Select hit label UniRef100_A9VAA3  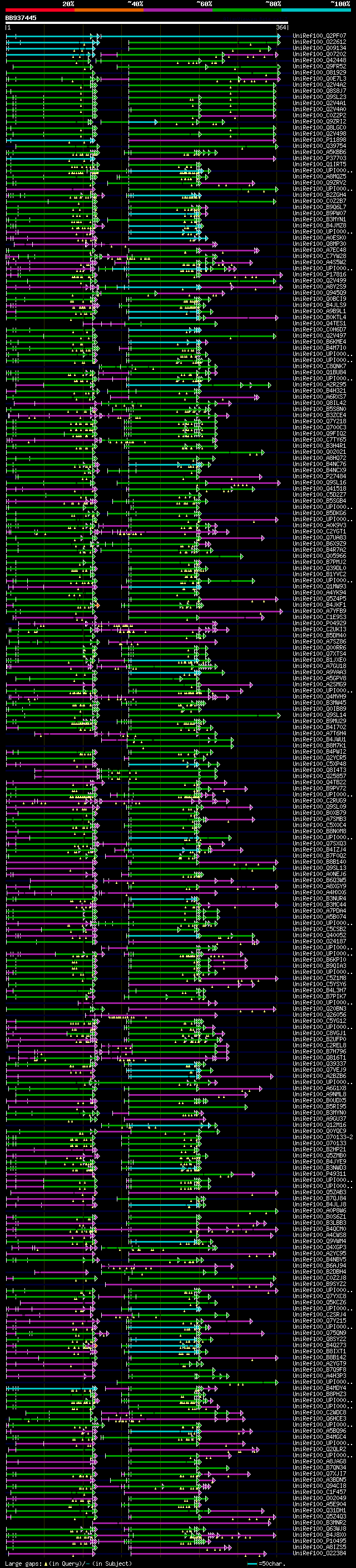(319, 672)
